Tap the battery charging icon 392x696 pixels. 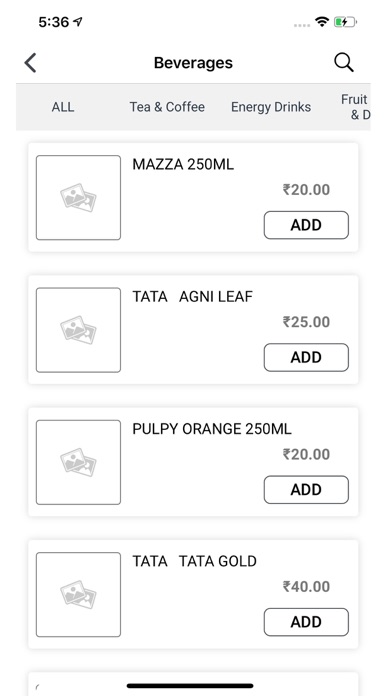(345, 21)
